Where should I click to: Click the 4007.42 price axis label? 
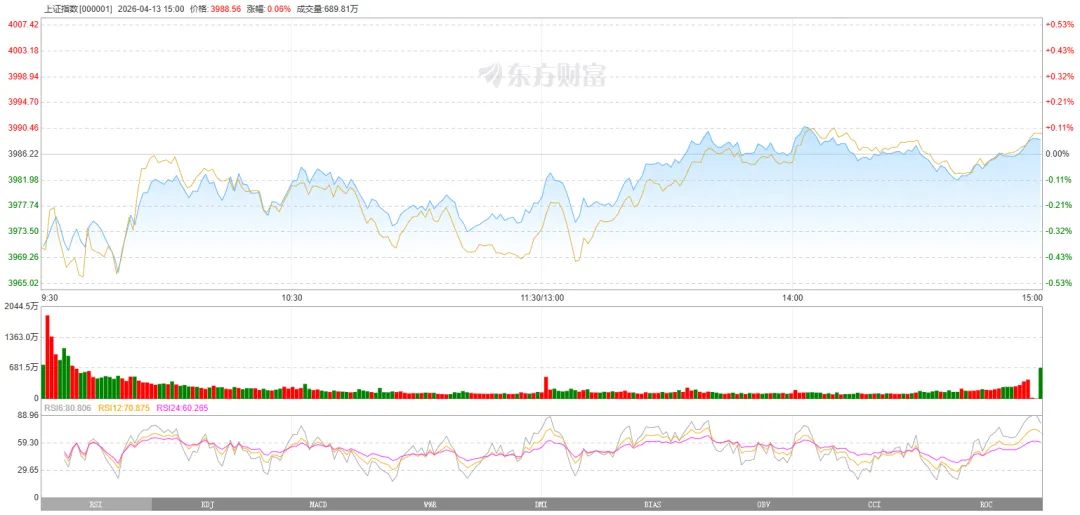[x=24, y=24]
